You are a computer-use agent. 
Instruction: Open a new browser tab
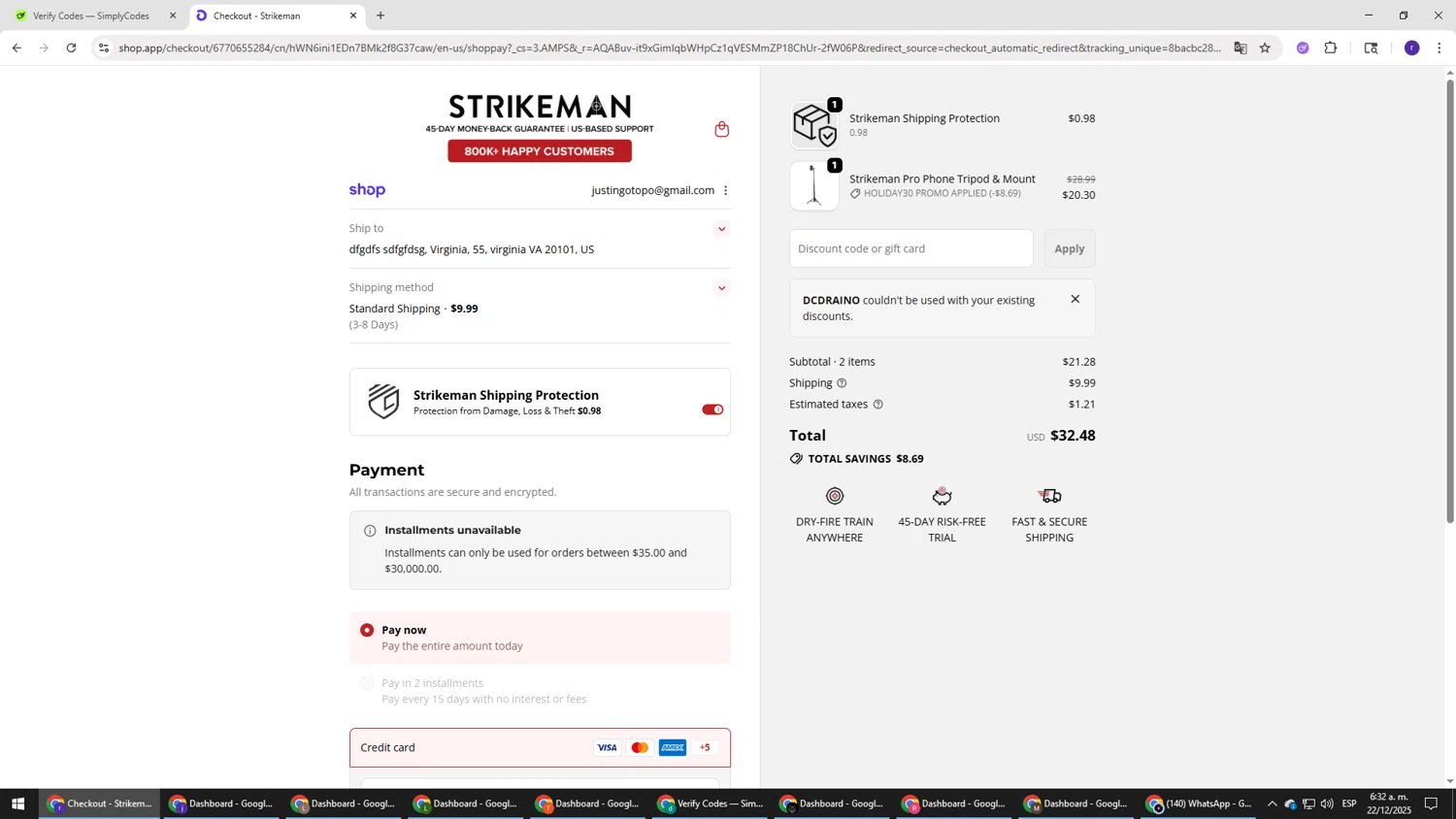pyautogui.click(x=381, y=16)
